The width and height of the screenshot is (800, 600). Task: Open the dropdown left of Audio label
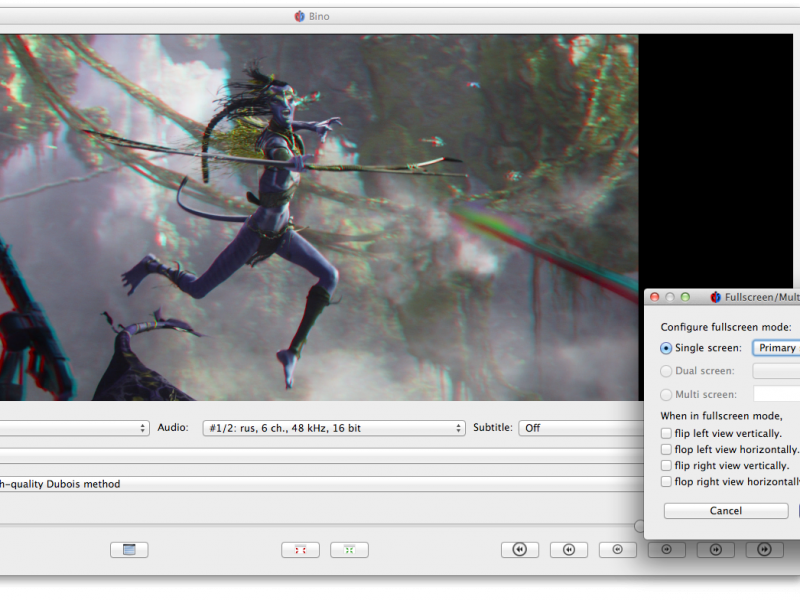coord(74,428)
